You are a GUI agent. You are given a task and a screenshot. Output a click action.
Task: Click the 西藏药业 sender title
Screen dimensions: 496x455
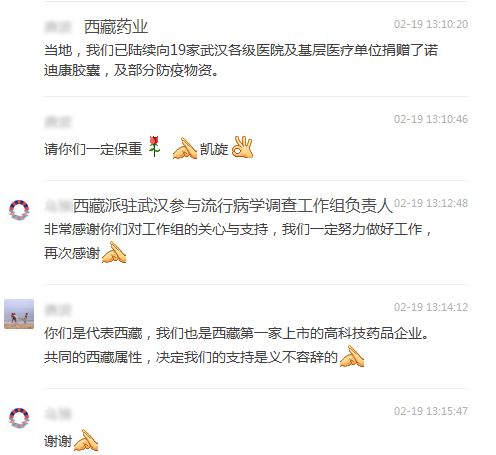point(116,27)
